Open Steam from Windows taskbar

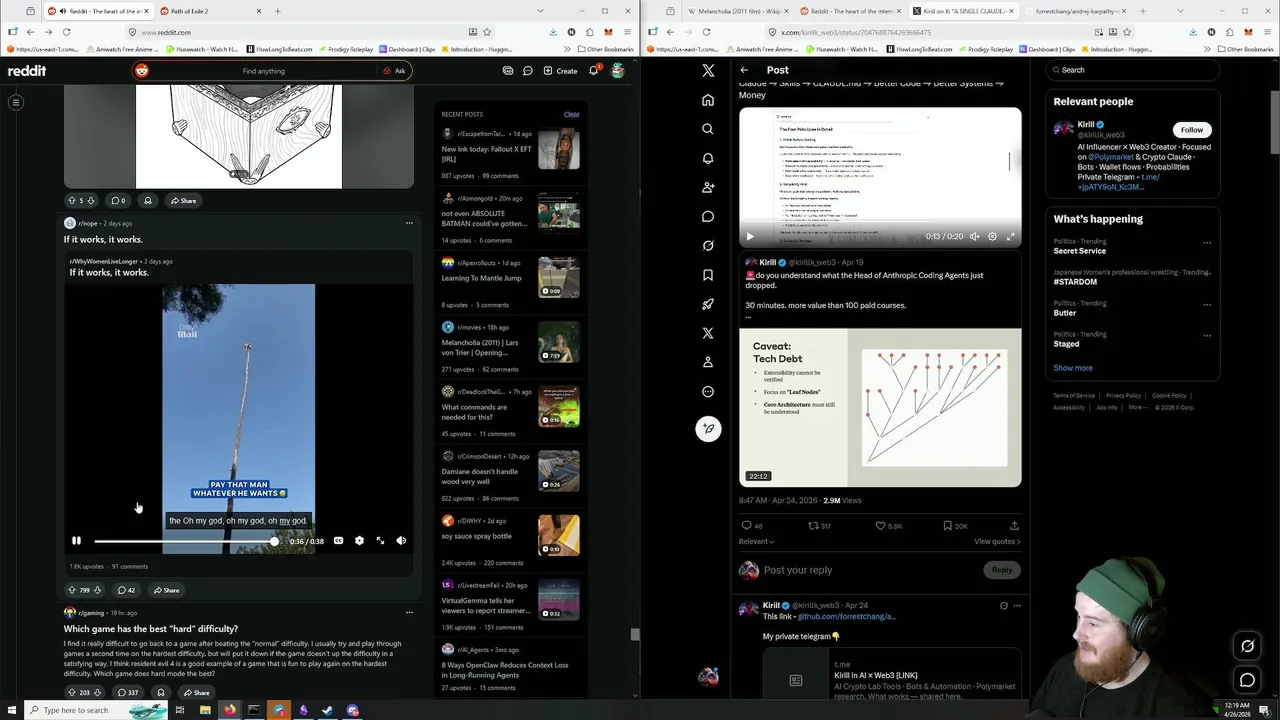327,710
